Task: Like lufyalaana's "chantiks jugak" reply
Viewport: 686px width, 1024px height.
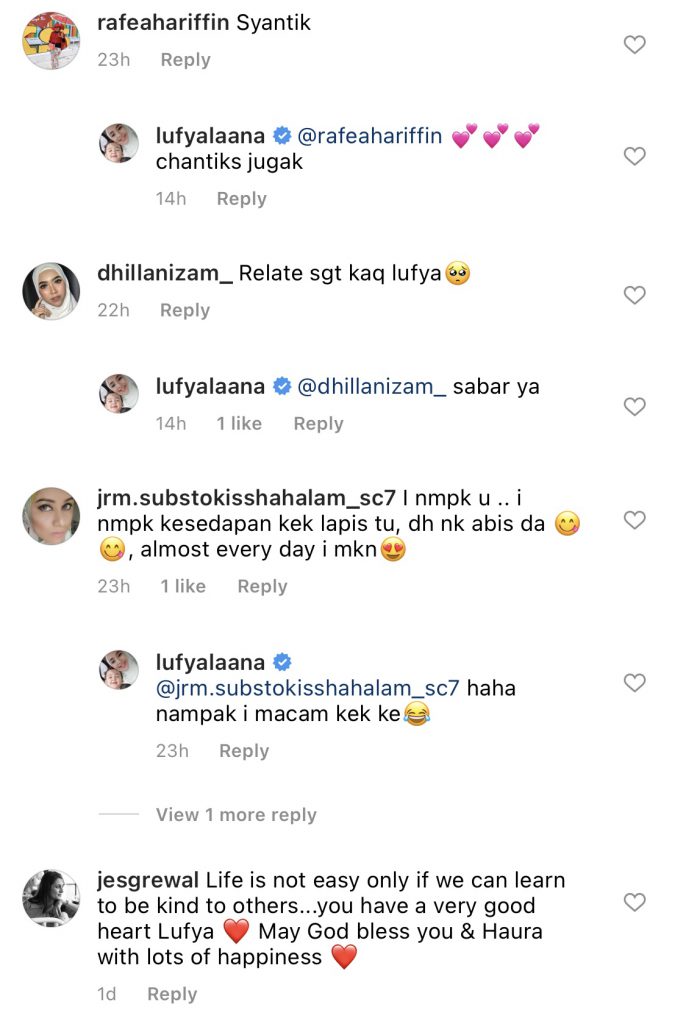Action: click(x=634, y=156)
